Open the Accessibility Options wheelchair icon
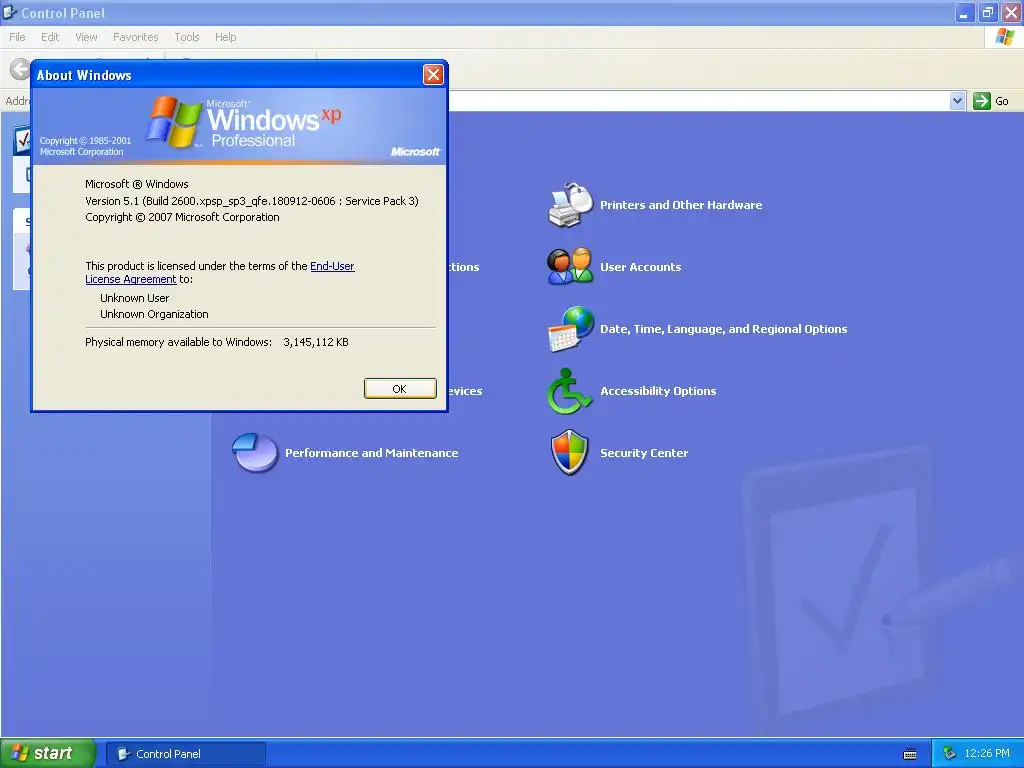The width and height of the screenshot is (1024, 768). [x=569, y=391]
